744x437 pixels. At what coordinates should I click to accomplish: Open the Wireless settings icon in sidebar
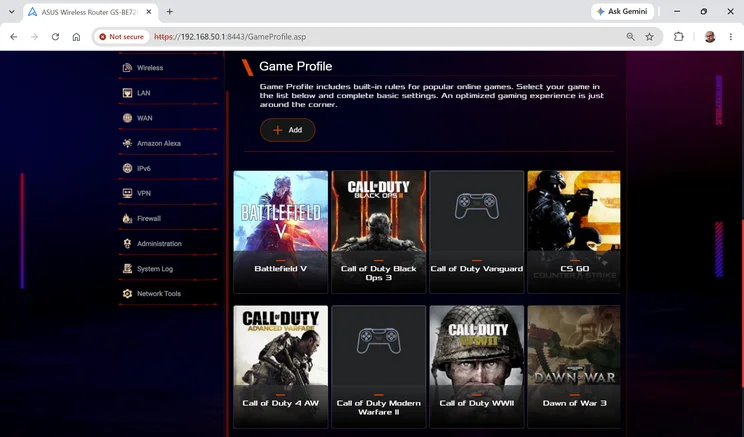(x=127, y=68)
